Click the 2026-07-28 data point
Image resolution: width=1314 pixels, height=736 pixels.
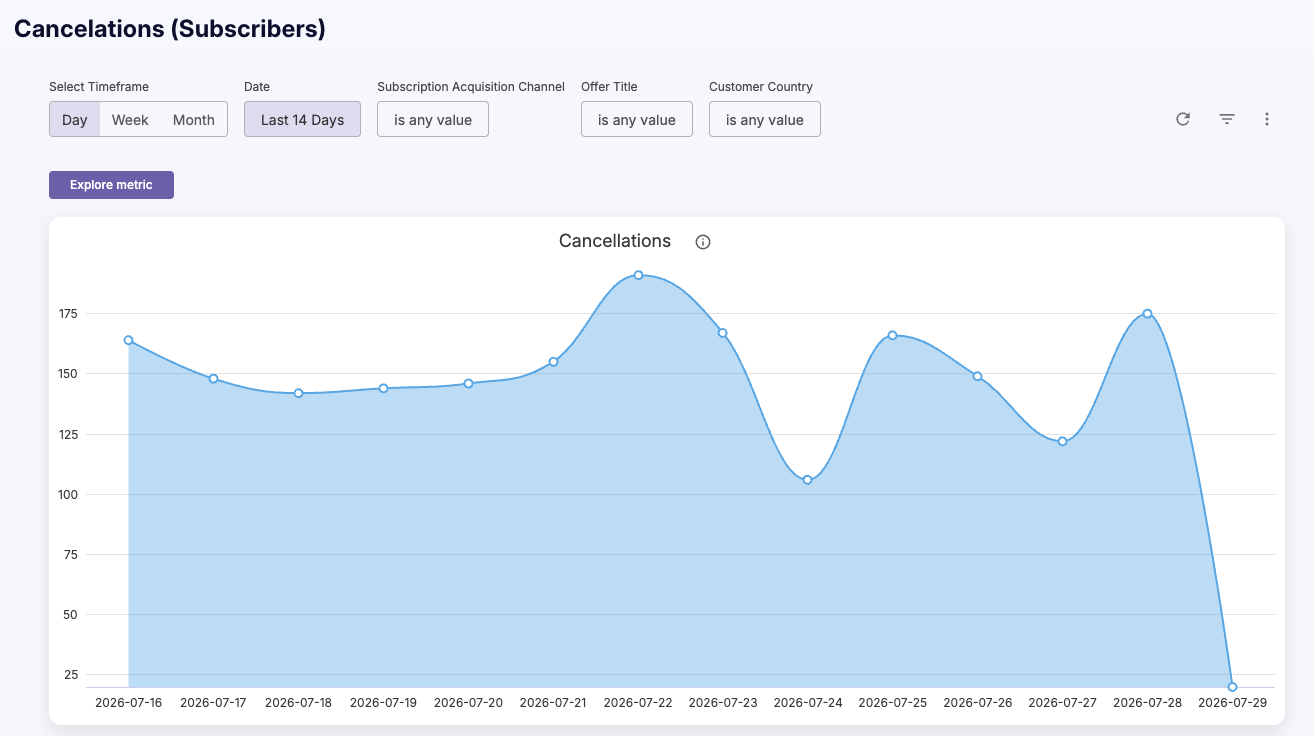pyautogui.click(x=1147, y=314)
